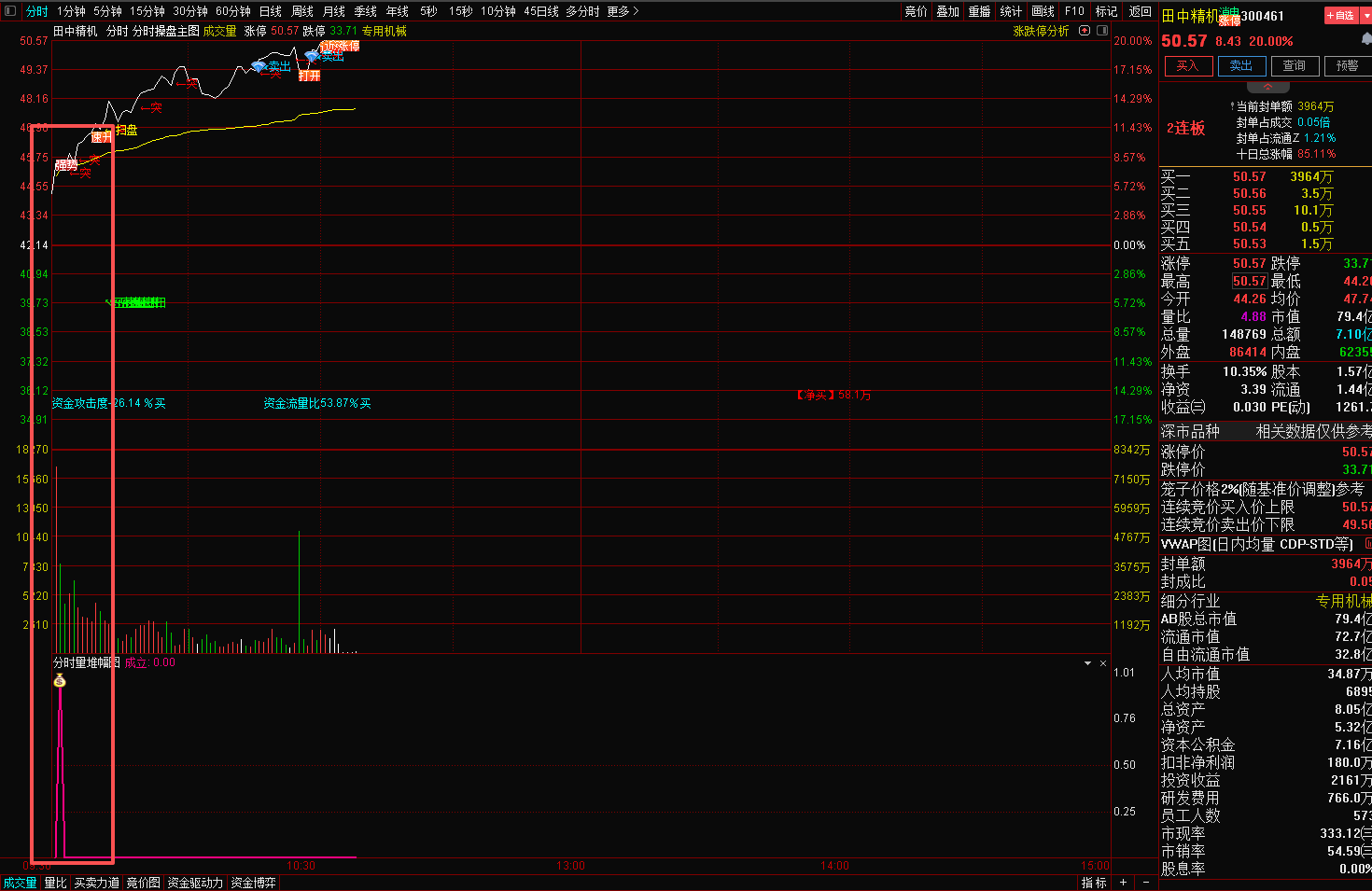1372x891 pixels.
Task: Switch to 多分时 view
Action: (582, 11)
